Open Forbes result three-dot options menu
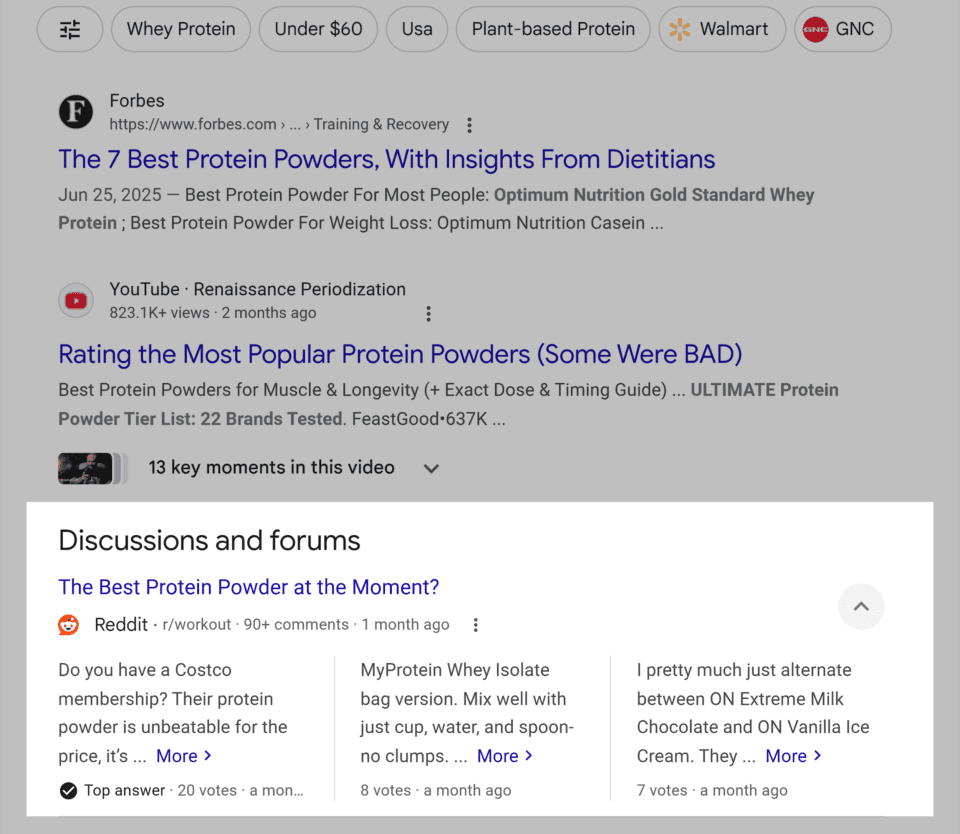 [469, 125]
